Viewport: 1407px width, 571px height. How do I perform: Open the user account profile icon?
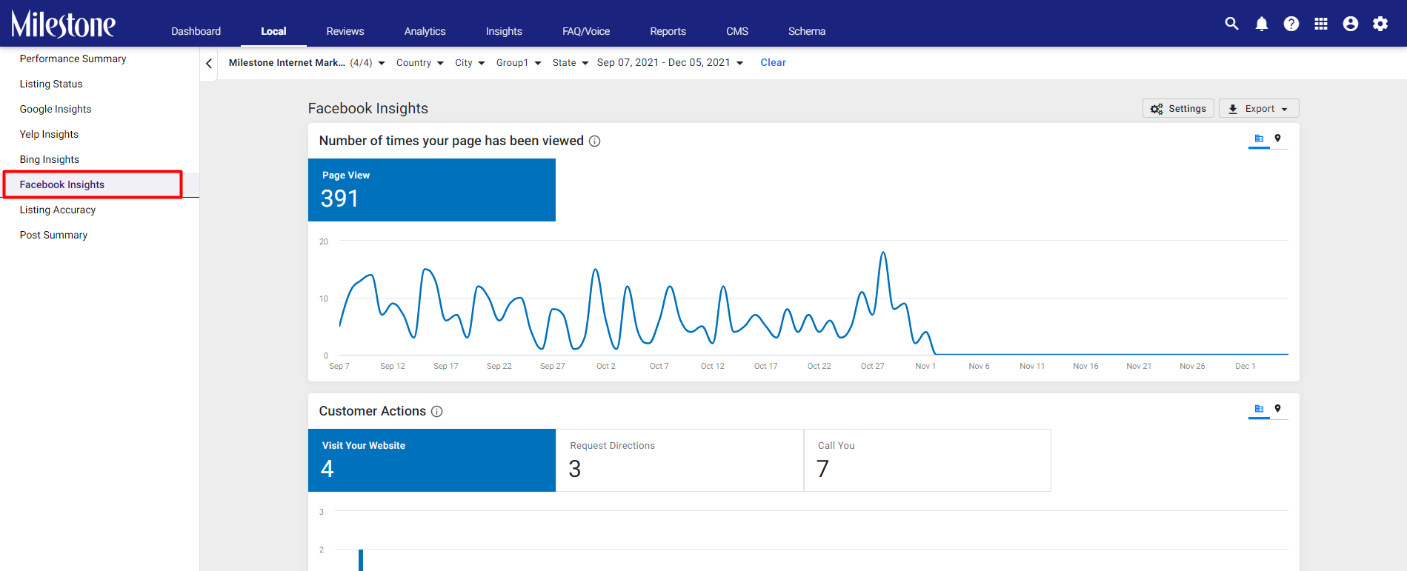1351,24
